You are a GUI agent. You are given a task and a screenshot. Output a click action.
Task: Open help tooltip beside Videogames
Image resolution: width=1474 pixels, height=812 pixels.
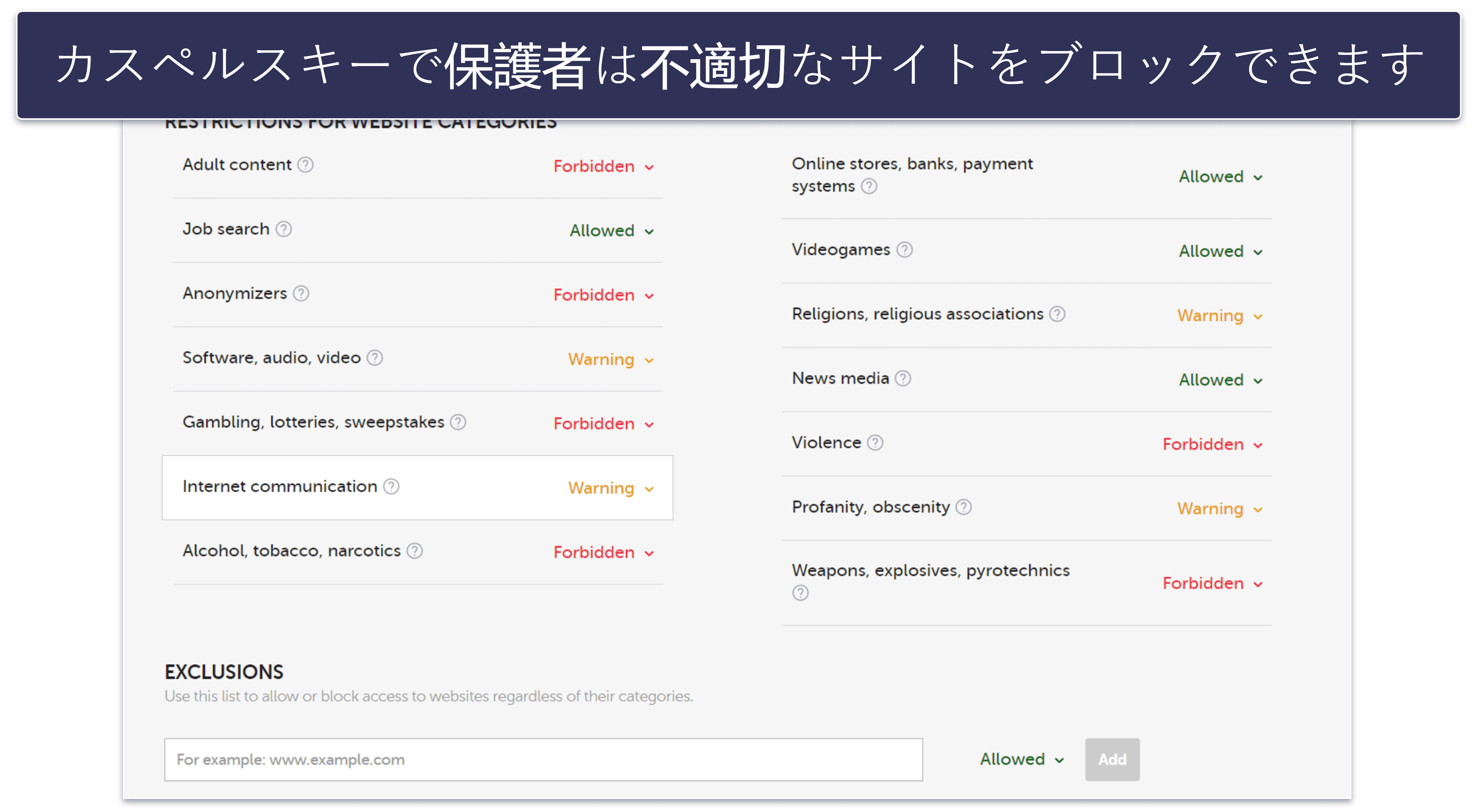905,250
